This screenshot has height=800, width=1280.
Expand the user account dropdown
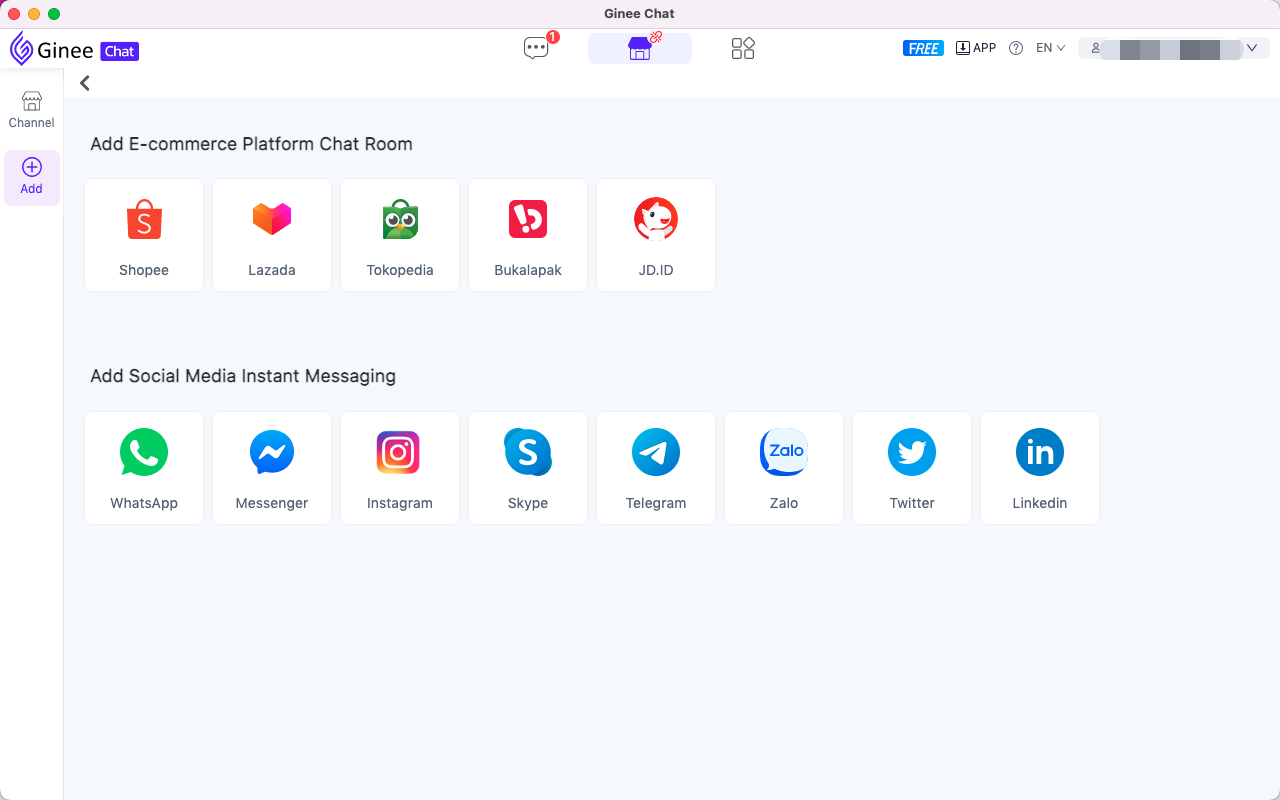click(1172, 48)
